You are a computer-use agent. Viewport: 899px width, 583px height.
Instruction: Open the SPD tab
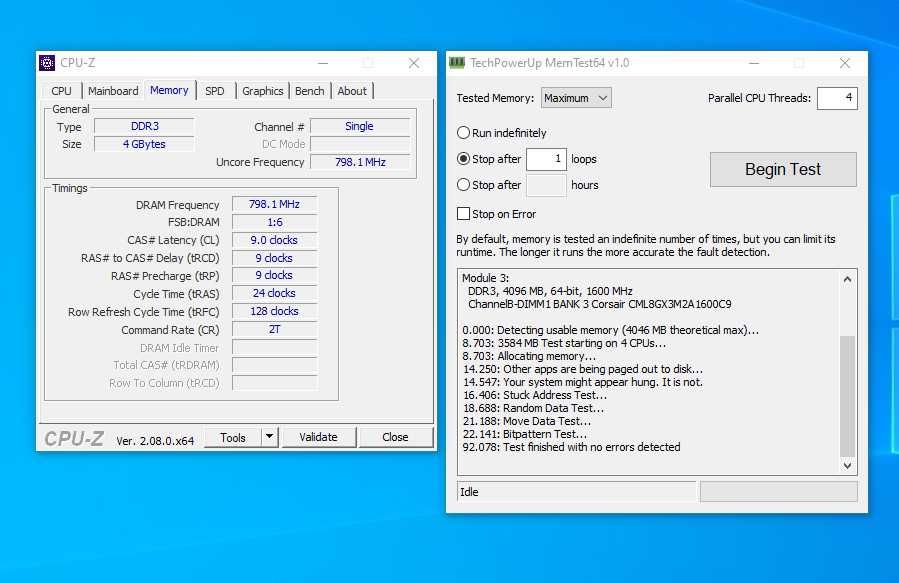point(214,91)
